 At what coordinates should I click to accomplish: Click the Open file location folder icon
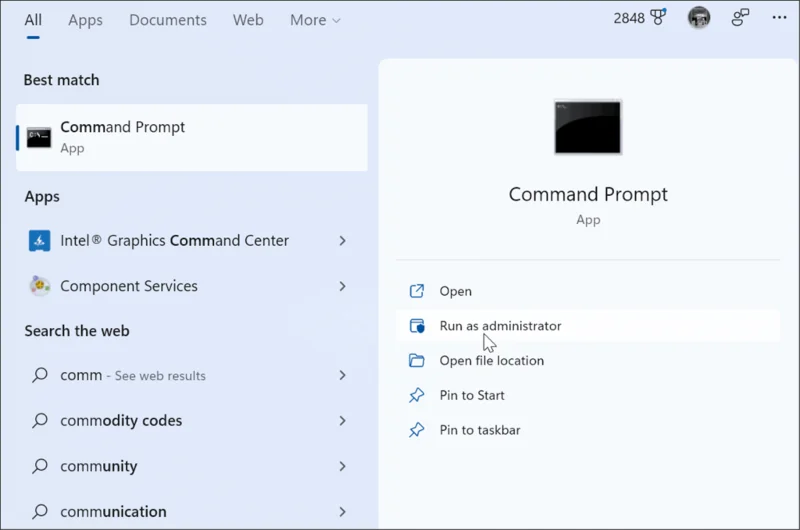[x=416, y=361]
